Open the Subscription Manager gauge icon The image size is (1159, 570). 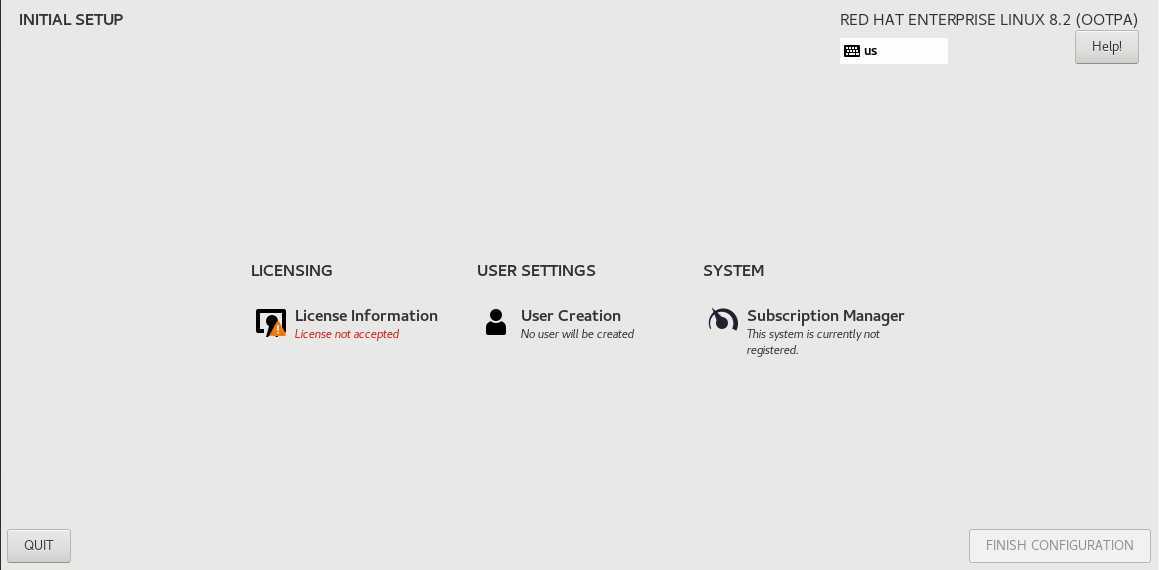tap(723, 320)
